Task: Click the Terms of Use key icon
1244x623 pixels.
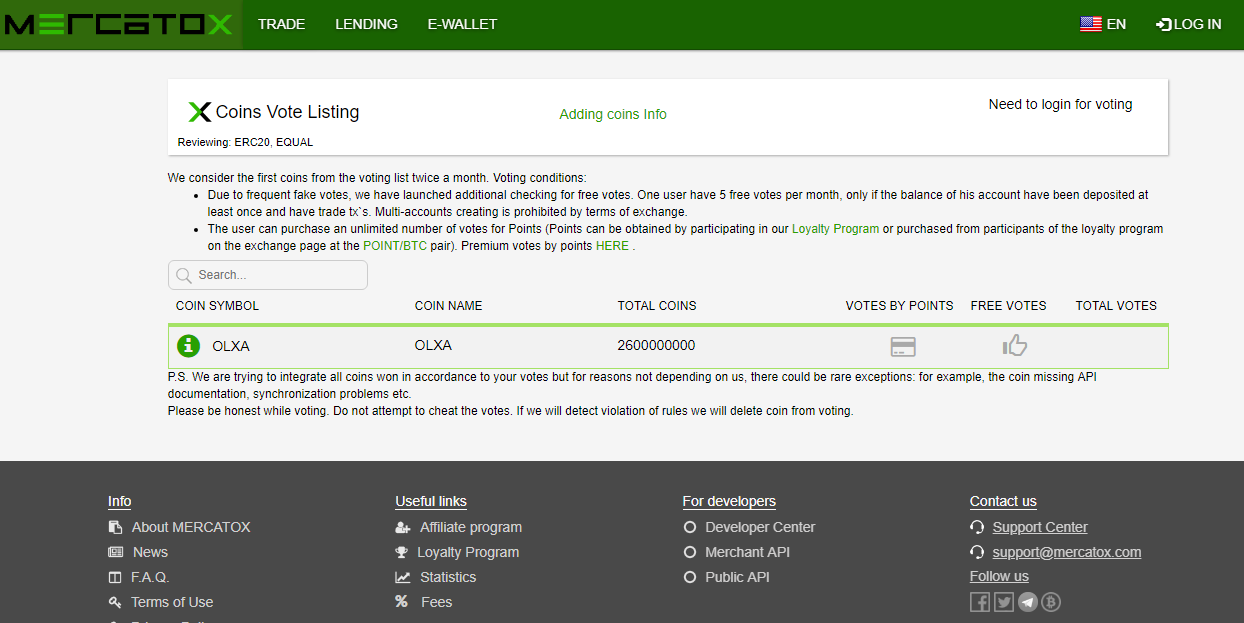Action: tap(115, 602)
